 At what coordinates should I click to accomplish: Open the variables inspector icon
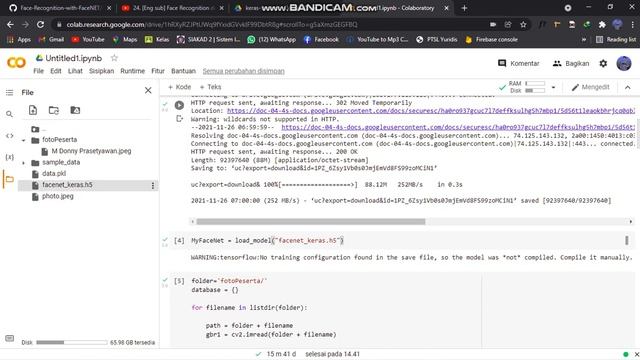(9, 157)
